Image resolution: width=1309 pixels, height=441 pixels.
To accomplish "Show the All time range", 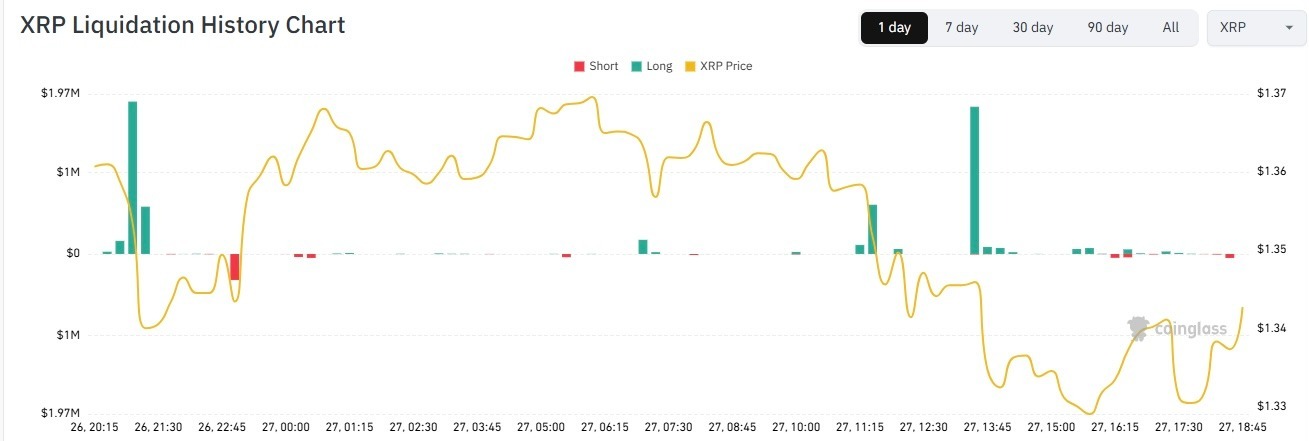I will (1170, 28).
